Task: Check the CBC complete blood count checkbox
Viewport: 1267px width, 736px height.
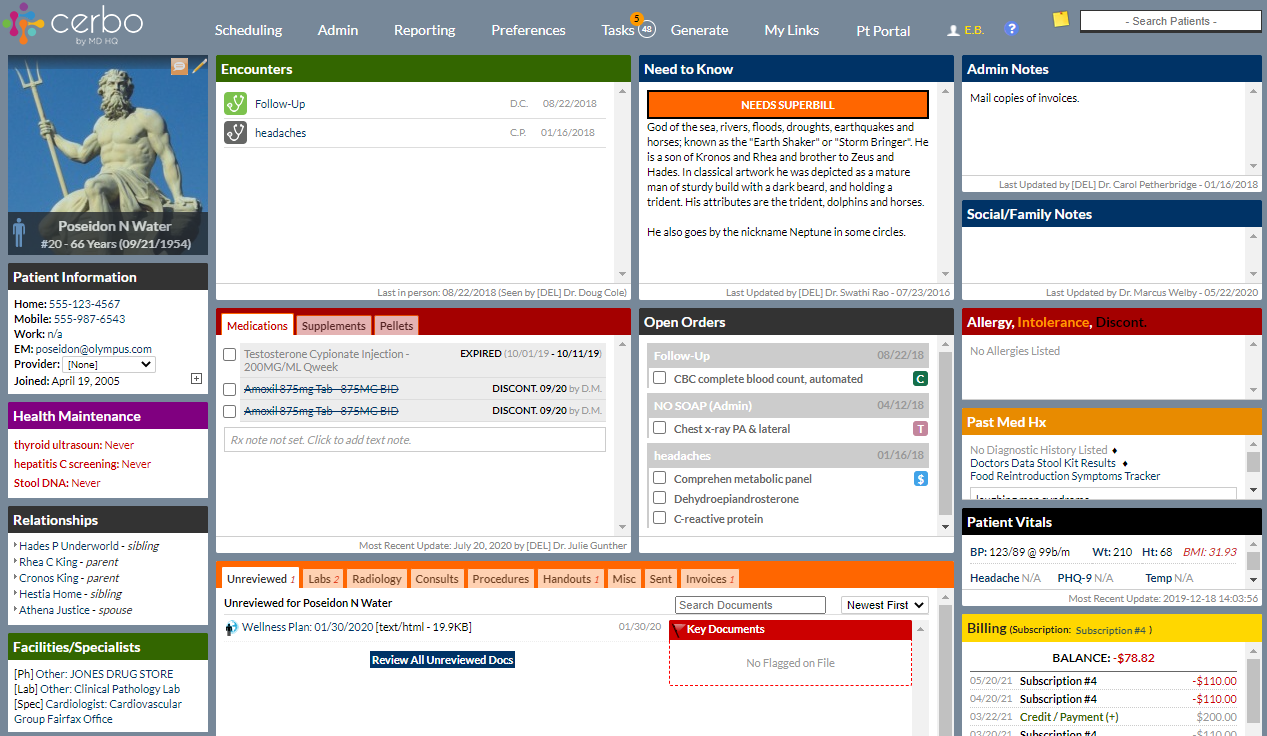Action: click(658, 379)
